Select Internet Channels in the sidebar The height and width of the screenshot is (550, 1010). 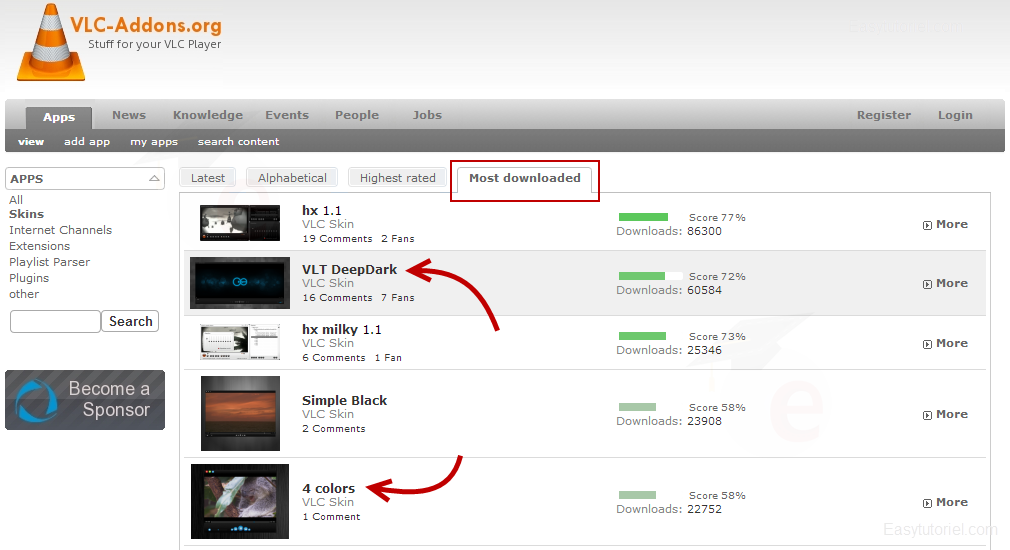60,230
